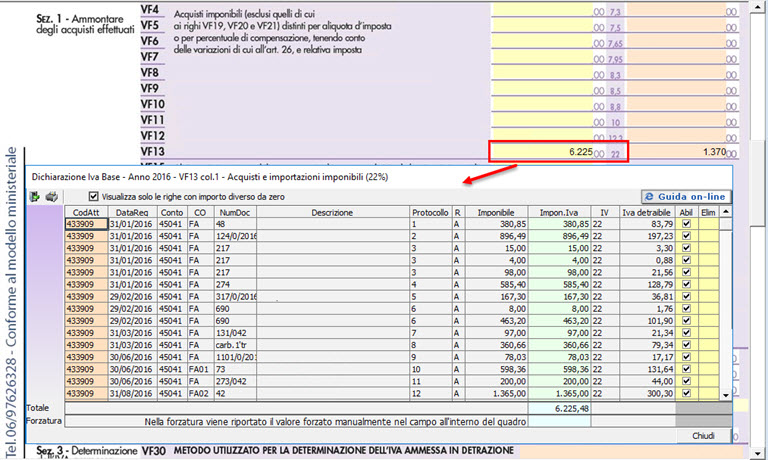Viewport: 768px width, 460px height.
Task: Click the VF13 imponibile field showing 6.225
Action: (542, 152)
